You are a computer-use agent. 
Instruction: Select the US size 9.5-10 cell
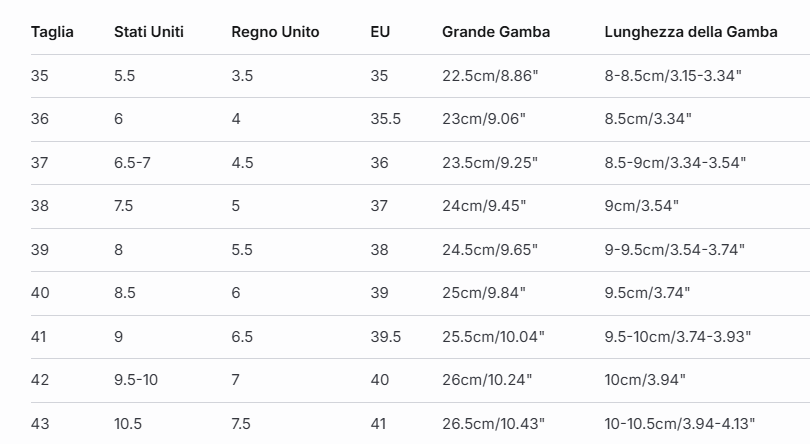click(x=136, y=380)
